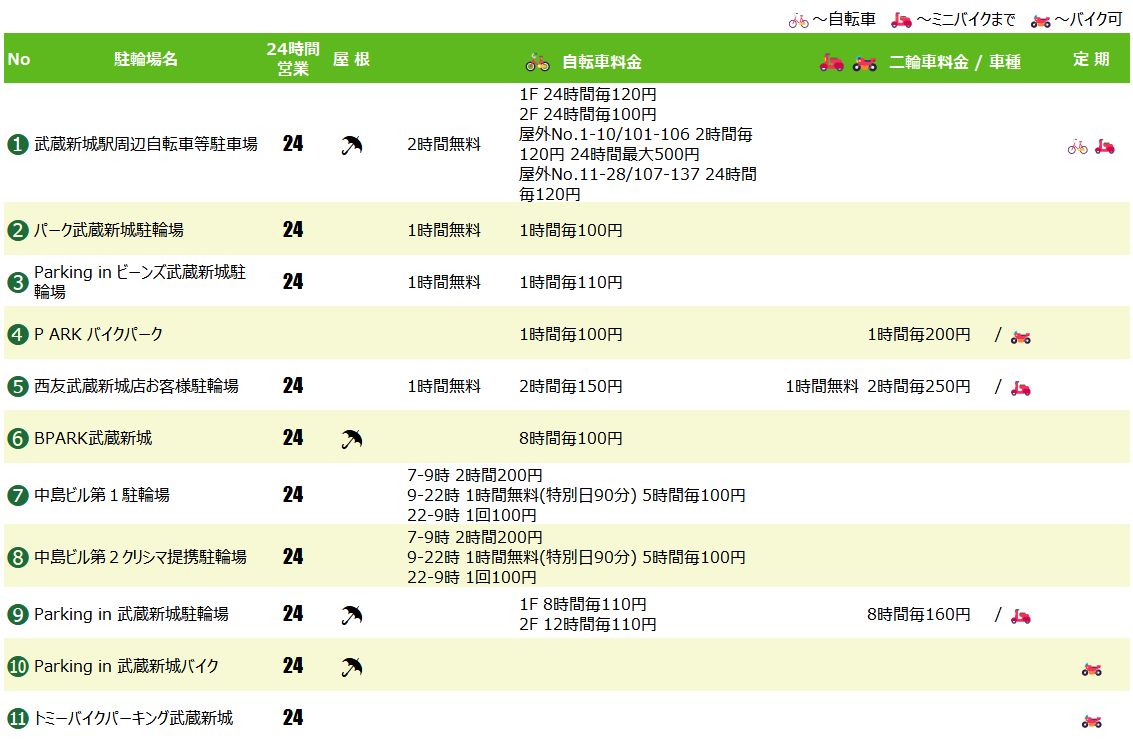Click the motorcycle icon in トミーバイクパーキング row
1133x744 pixels.
tap(1091, 720)
